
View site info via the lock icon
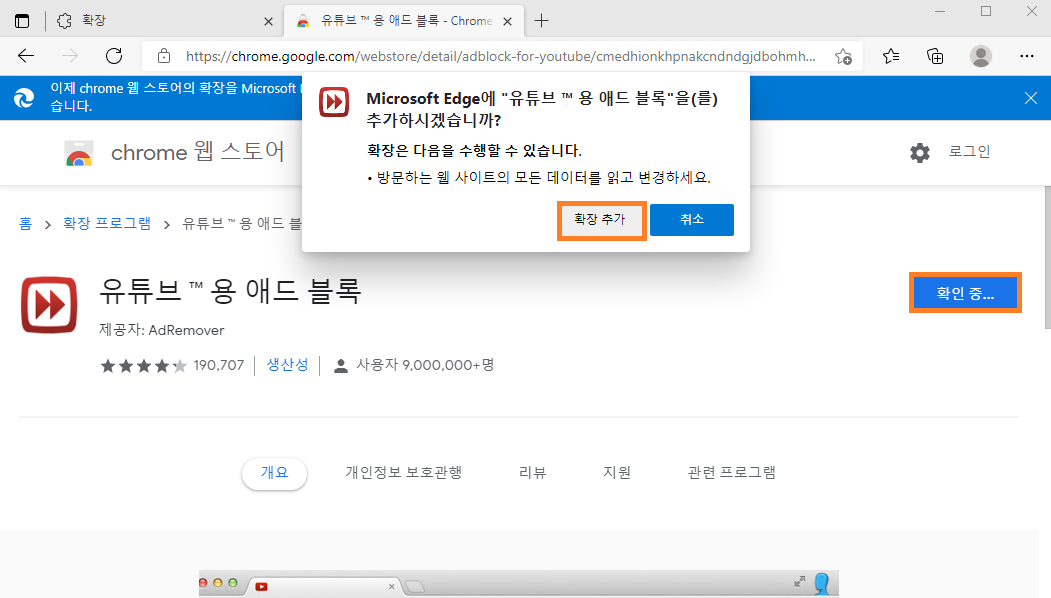(x=164, y=56)
